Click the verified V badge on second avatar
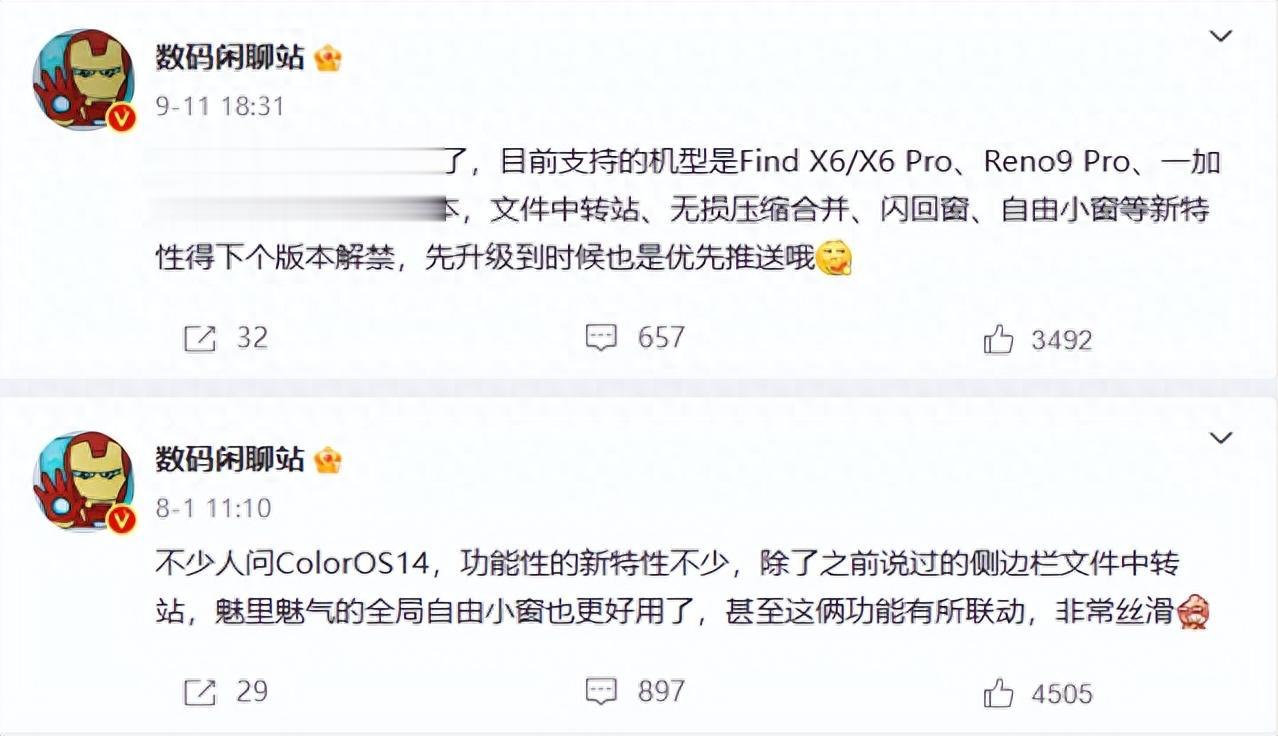The image size is (1278, 736). click(x=122, y=519)
